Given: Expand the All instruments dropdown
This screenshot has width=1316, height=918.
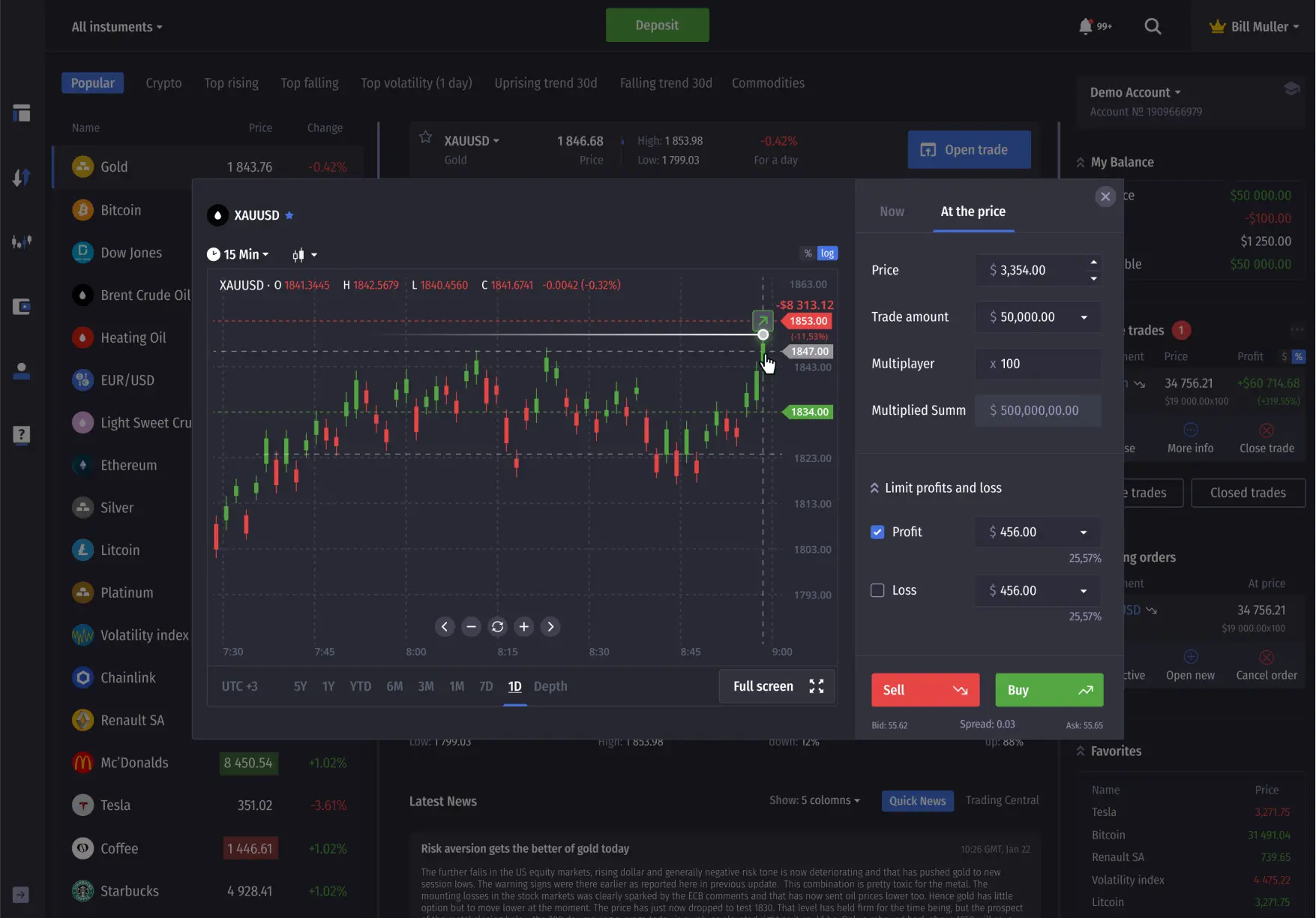Looking at the screenshot, I should click(116, 26).
